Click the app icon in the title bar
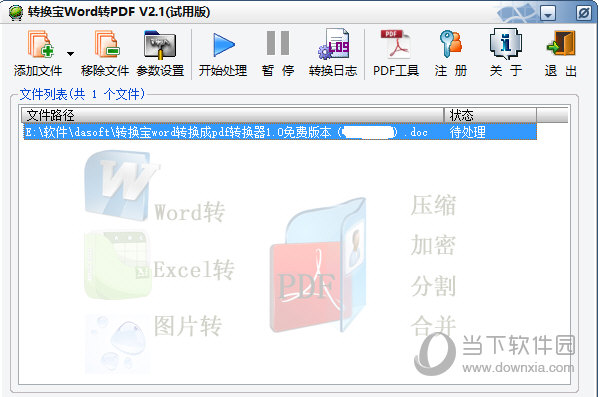 click(16, 13)
